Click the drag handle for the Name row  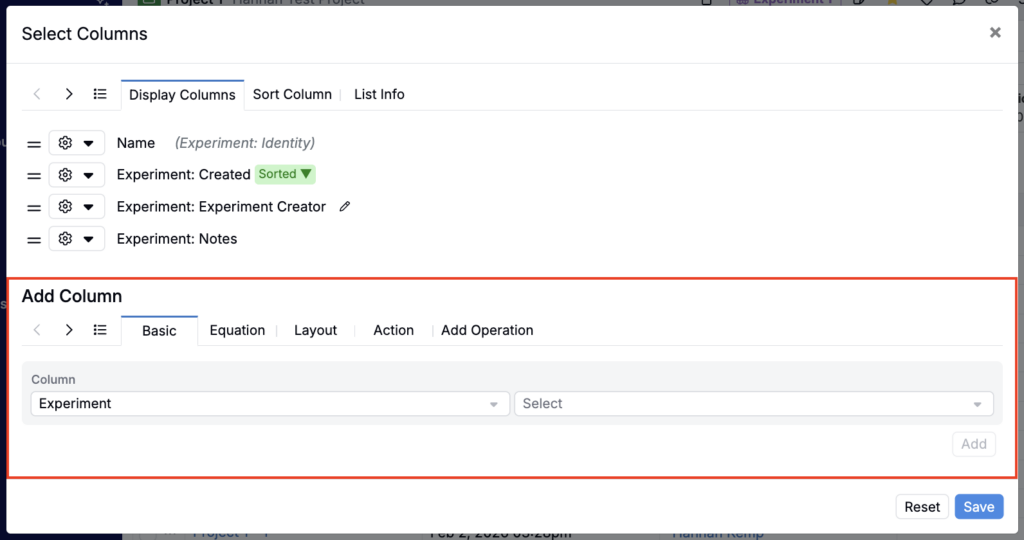34,144
